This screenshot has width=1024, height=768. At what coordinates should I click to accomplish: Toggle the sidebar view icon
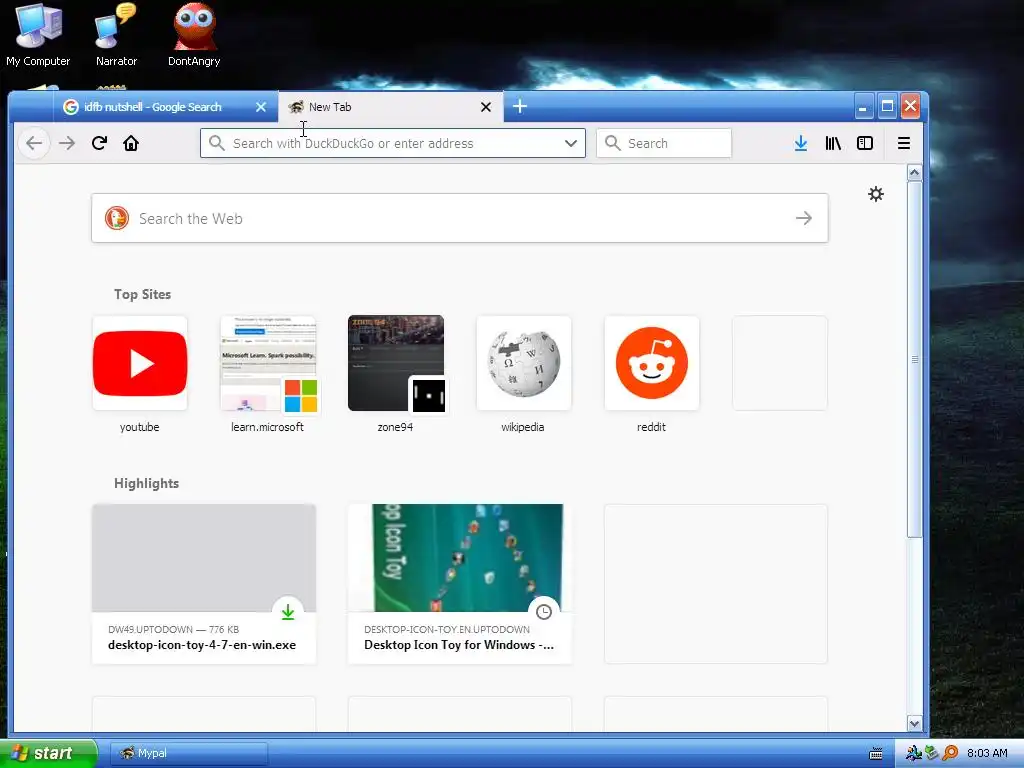click(x=865, y=143)
